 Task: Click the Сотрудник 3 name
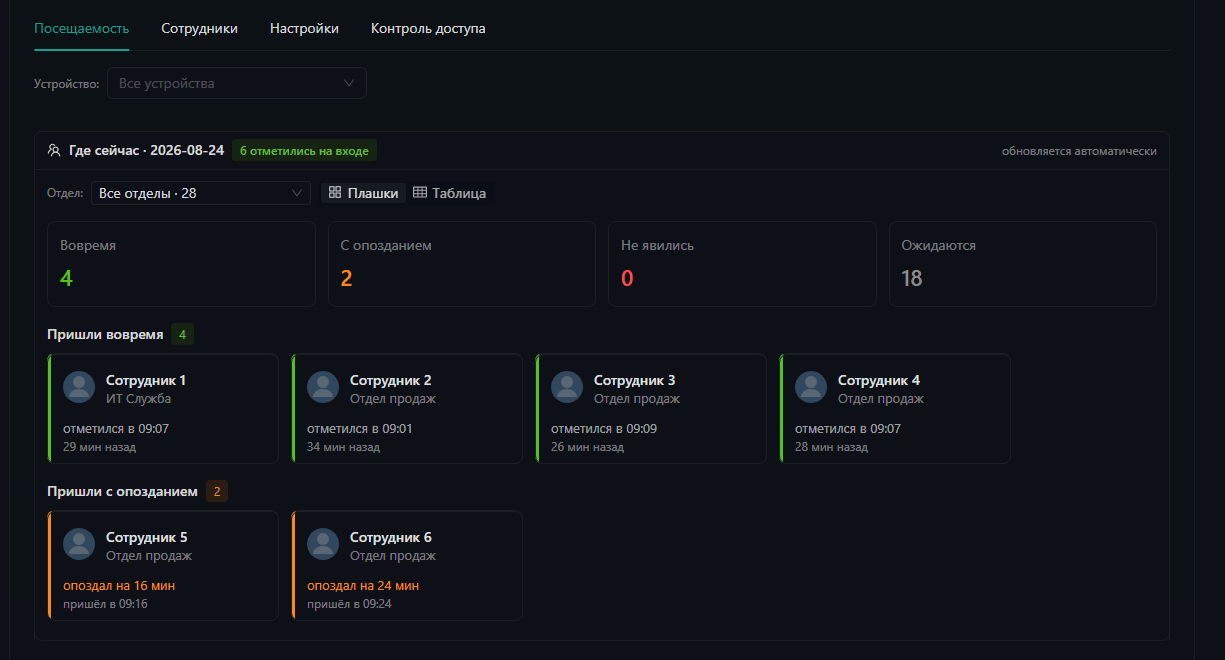[x=635, y=380]
